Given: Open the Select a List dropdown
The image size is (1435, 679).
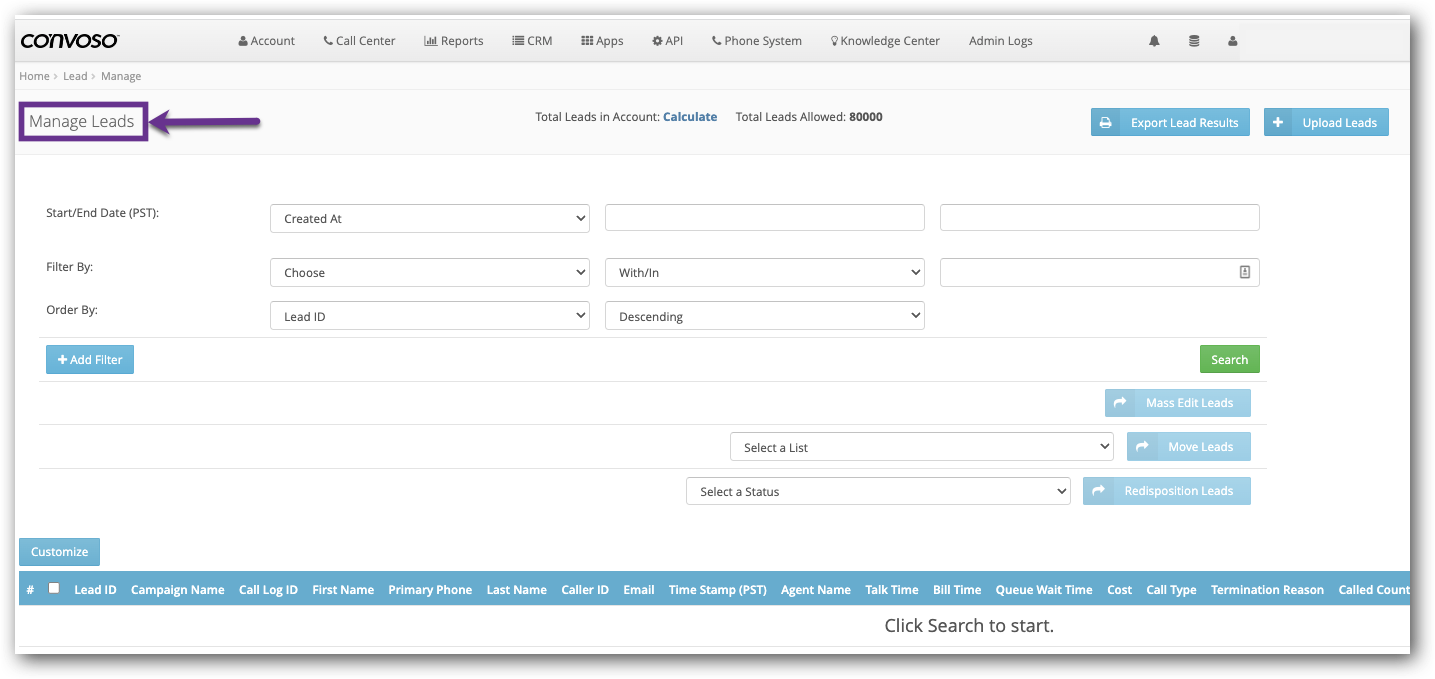Looking at the screenshot, I should 921,447.
